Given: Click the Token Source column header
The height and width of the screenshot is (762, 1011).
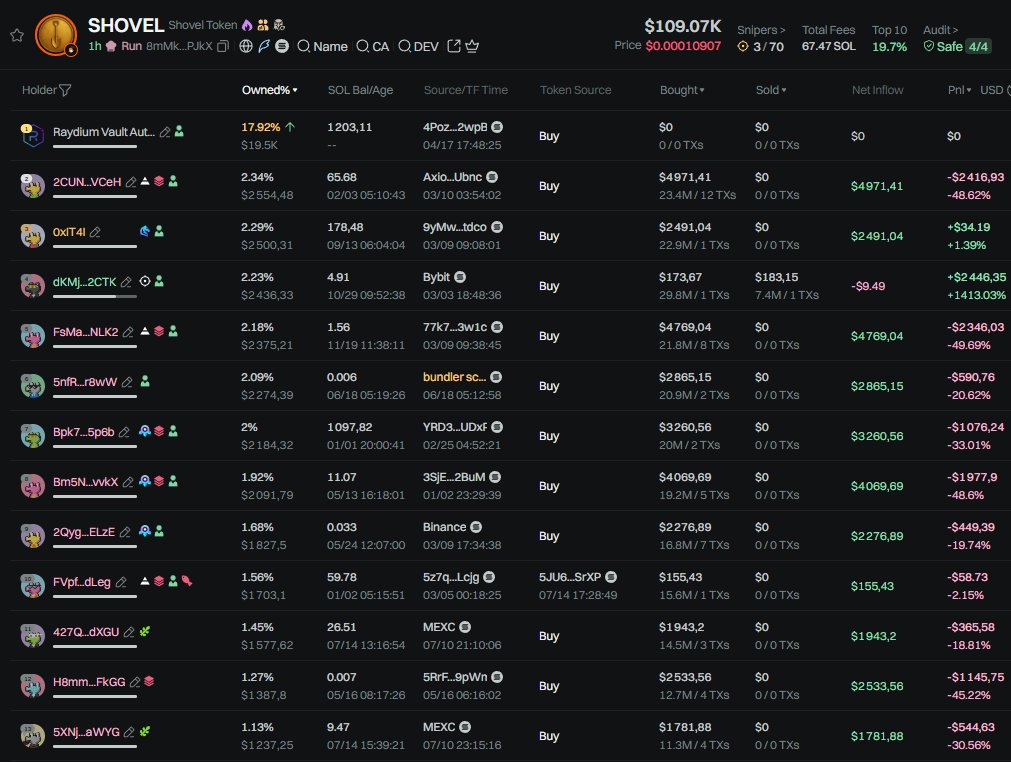Looking at the screenshot, I should (x=575, y=90).
